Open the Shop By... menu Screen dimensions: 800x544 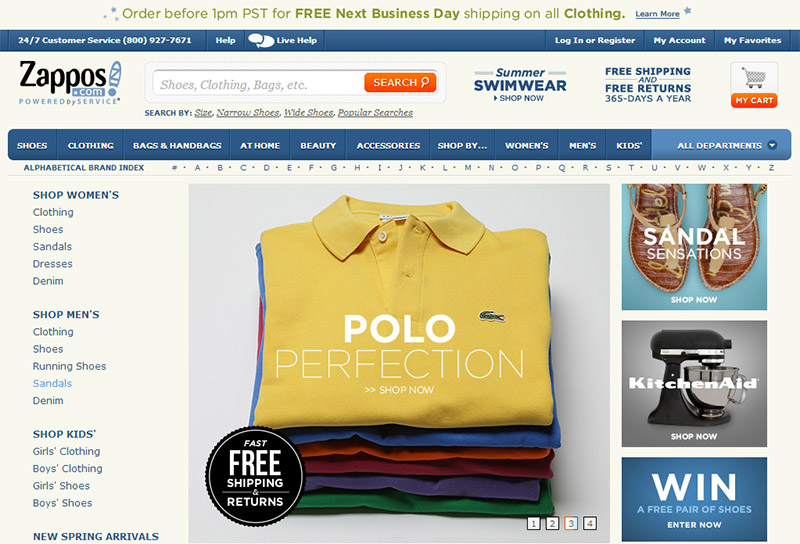point(462,145)
